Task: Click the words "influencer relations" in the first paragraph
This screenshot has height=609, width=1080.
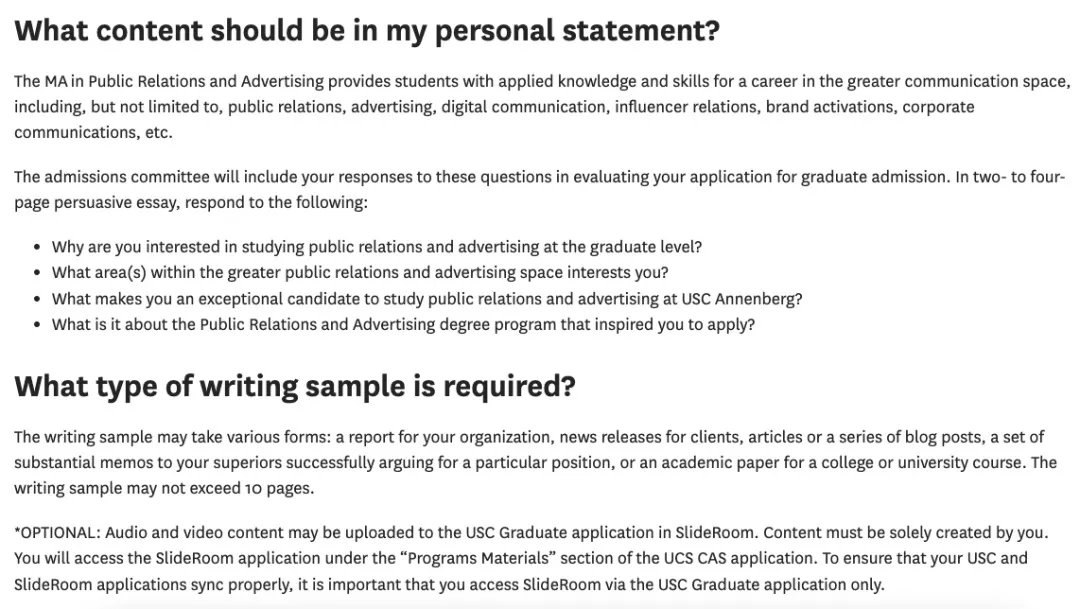Action: (x=686, y=106)
